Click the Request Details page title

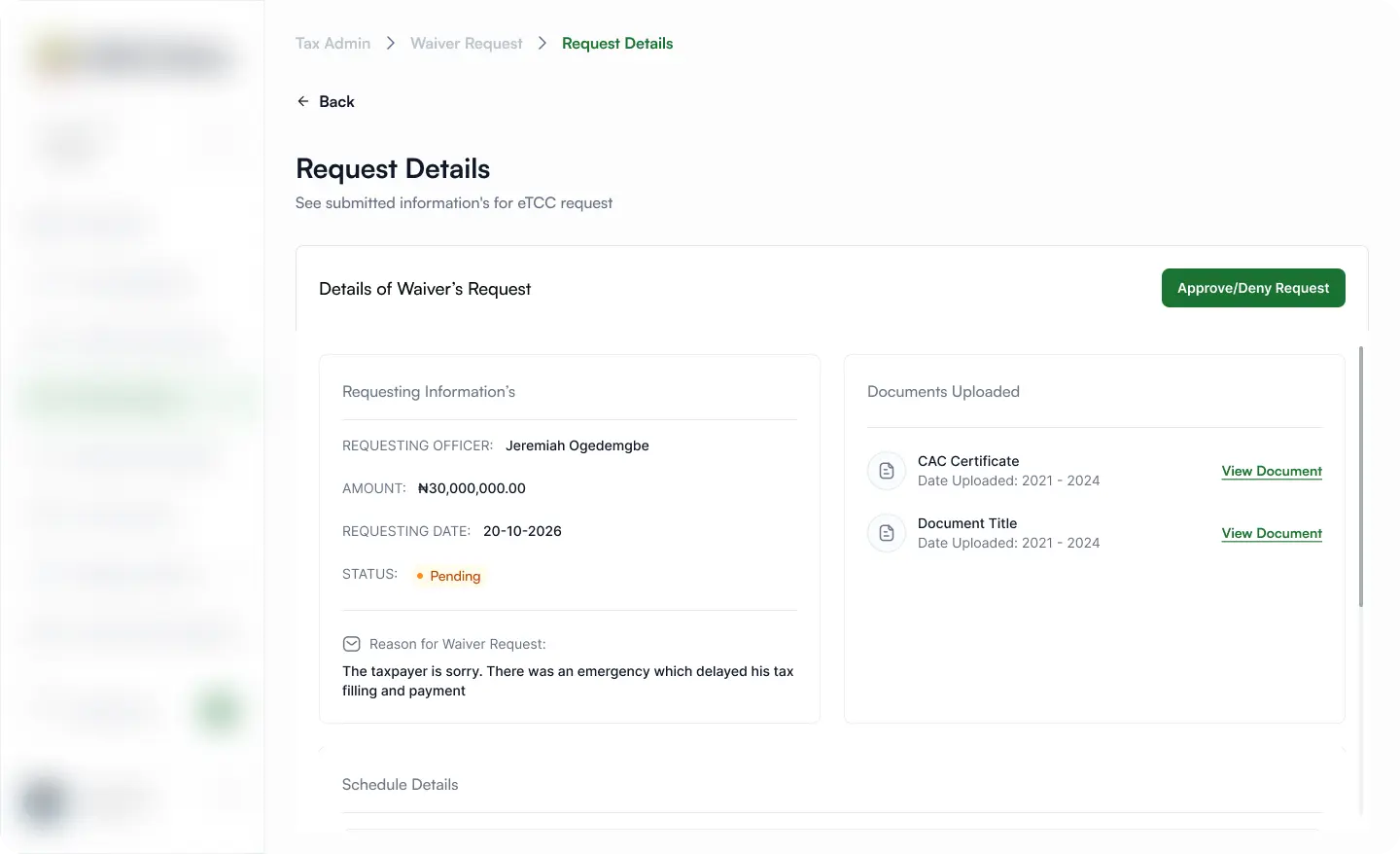[x=393, y=168]
